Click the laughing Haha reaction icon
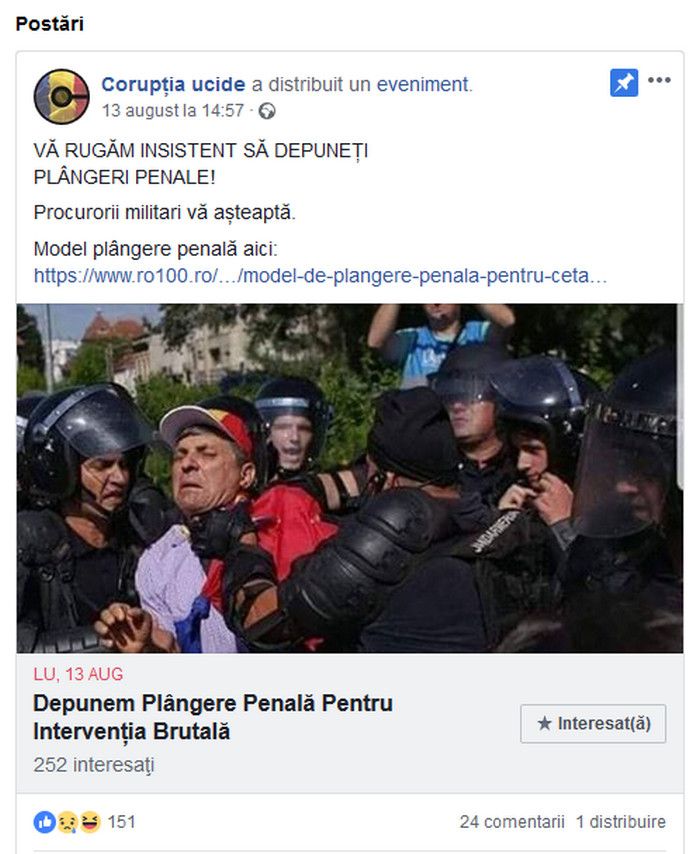 pos(90,822)
